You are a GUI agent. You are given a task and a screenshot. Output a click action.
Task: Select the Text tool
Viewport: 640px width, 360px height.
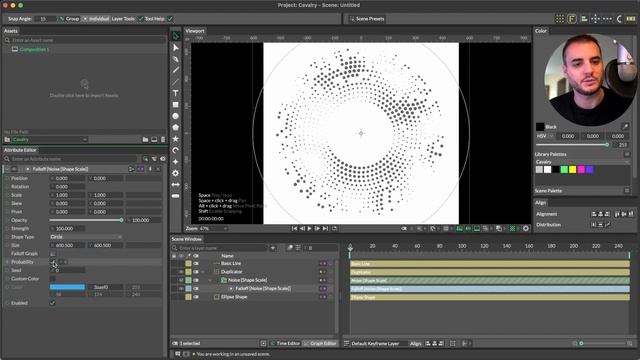tap(176, 93)
